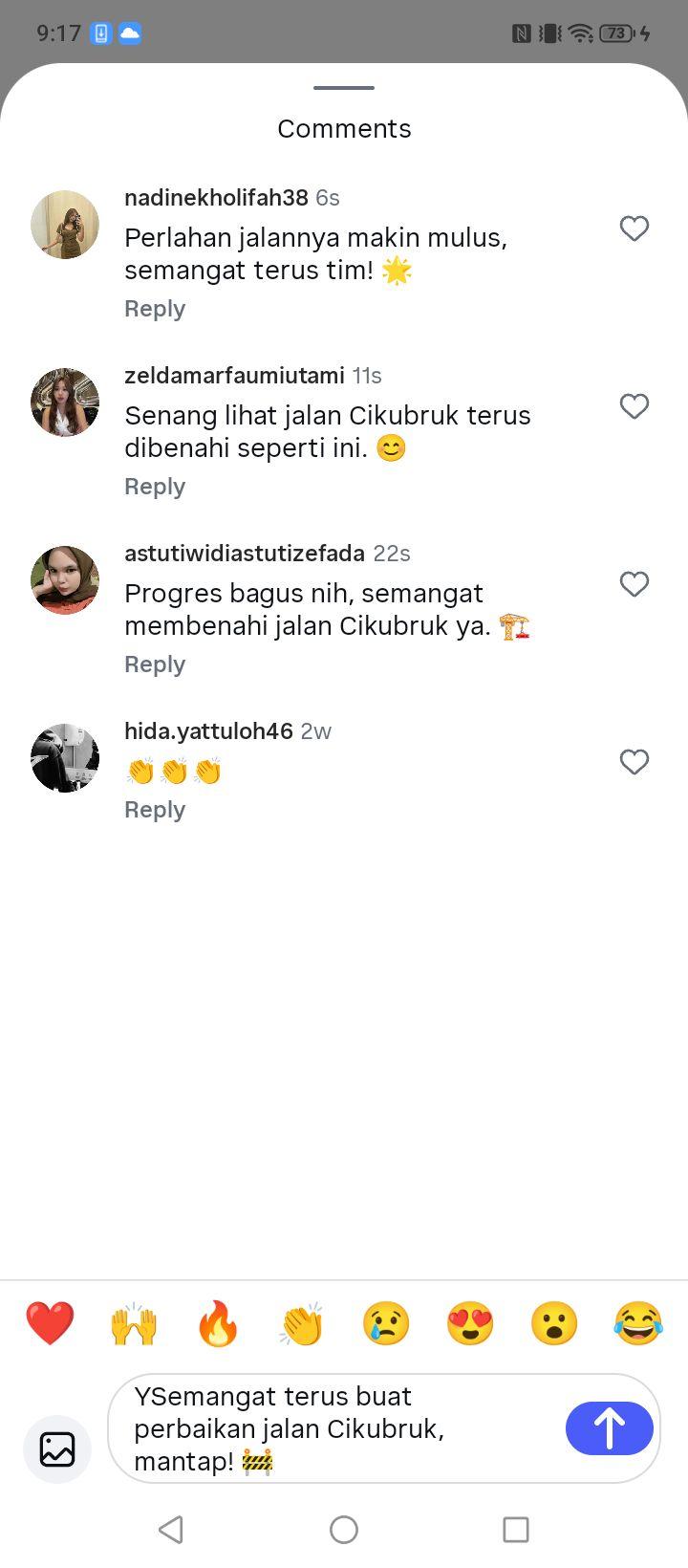The image size is (688, 1568).
Task: Insert the surprised face emoji
Action: point(554,1324)
